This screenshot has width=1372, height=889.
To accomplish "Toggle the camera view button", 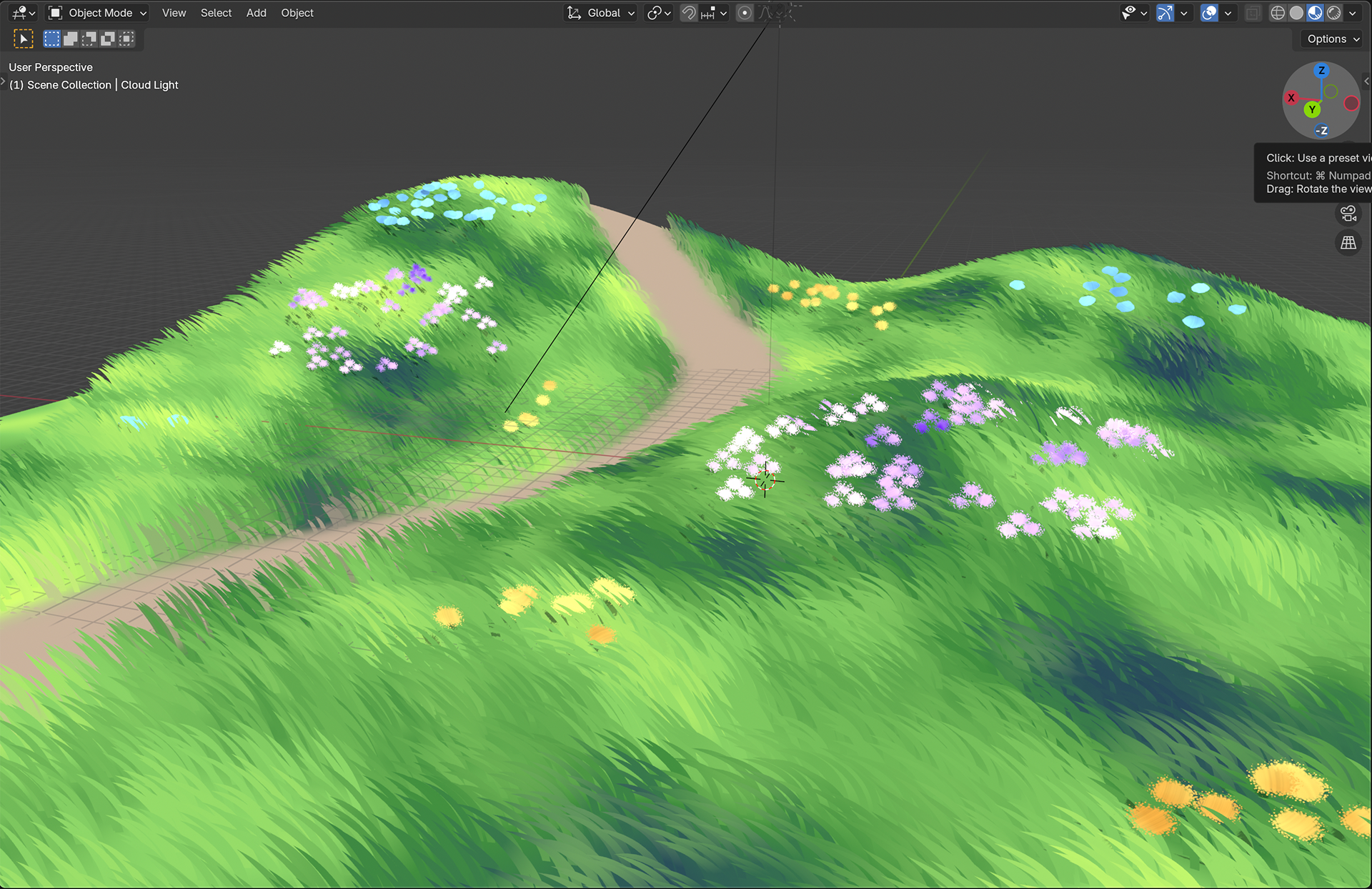I will 1348,213.
